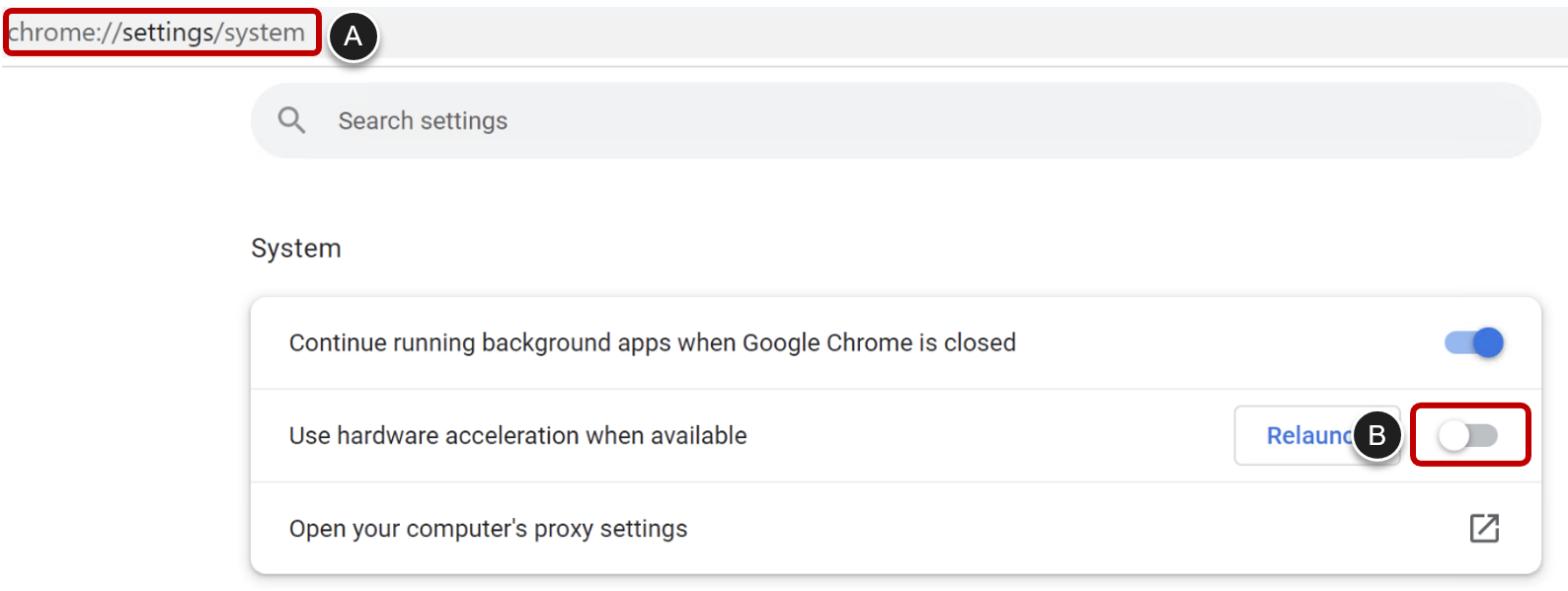This screenshot has height=591, width=1568.
Task: Click the blue knob of the background apps switch
Action: [1488, 342]
